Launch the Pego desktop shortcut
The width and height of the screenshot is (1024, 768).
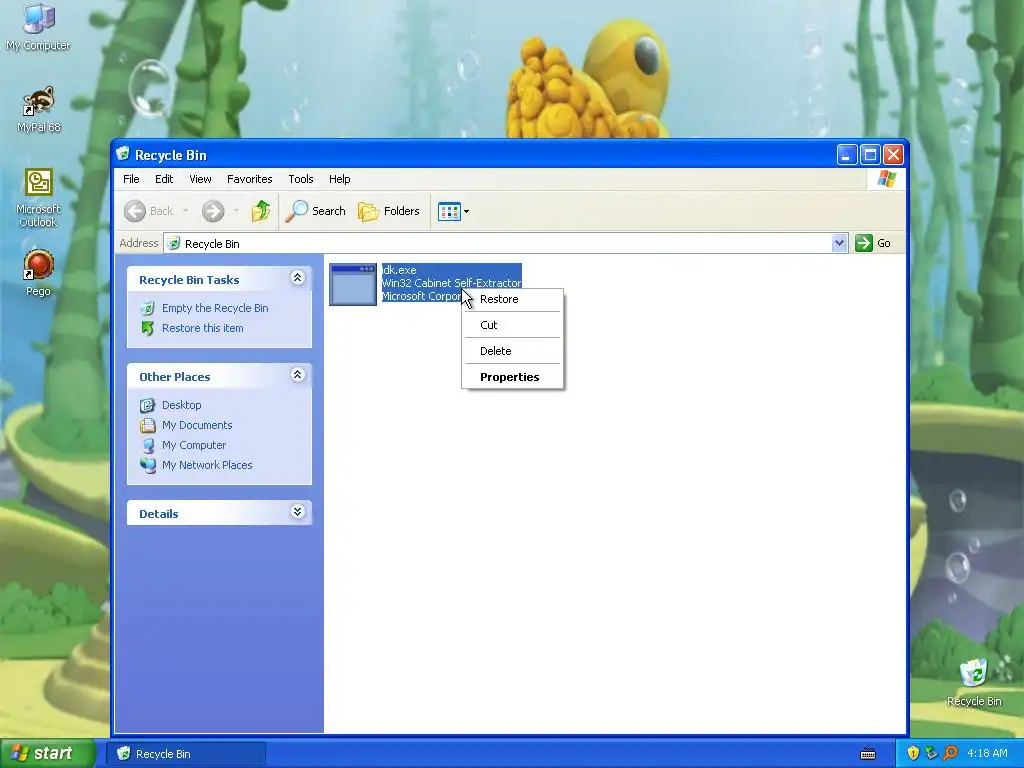click(38, 273)
